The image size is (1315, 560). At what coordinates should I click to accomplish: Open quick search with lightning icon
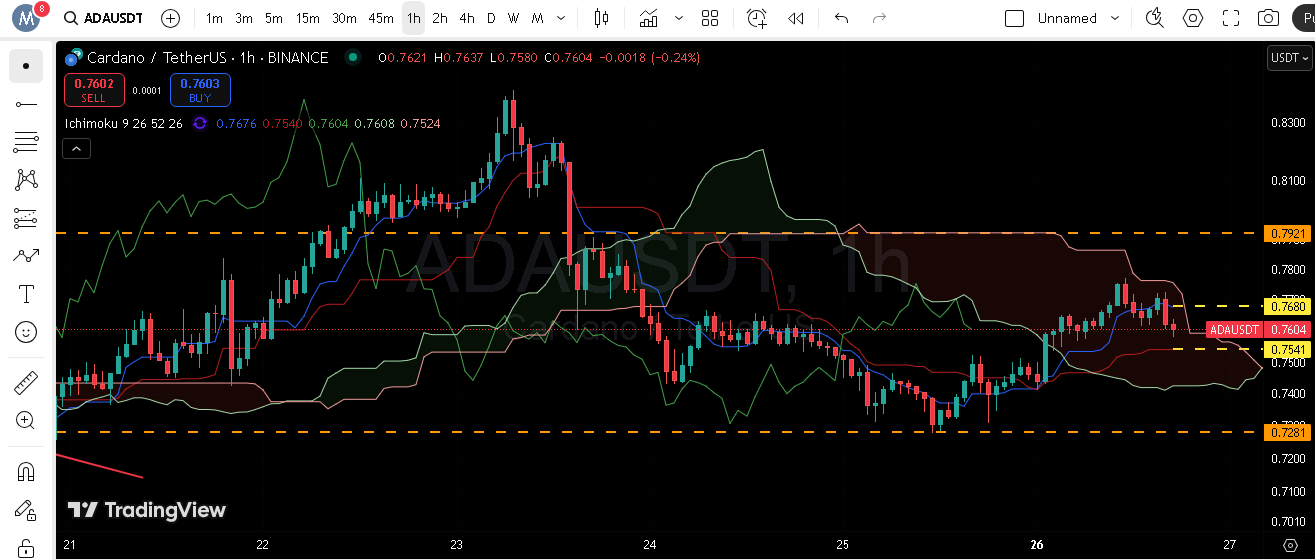pos(1155,18)
